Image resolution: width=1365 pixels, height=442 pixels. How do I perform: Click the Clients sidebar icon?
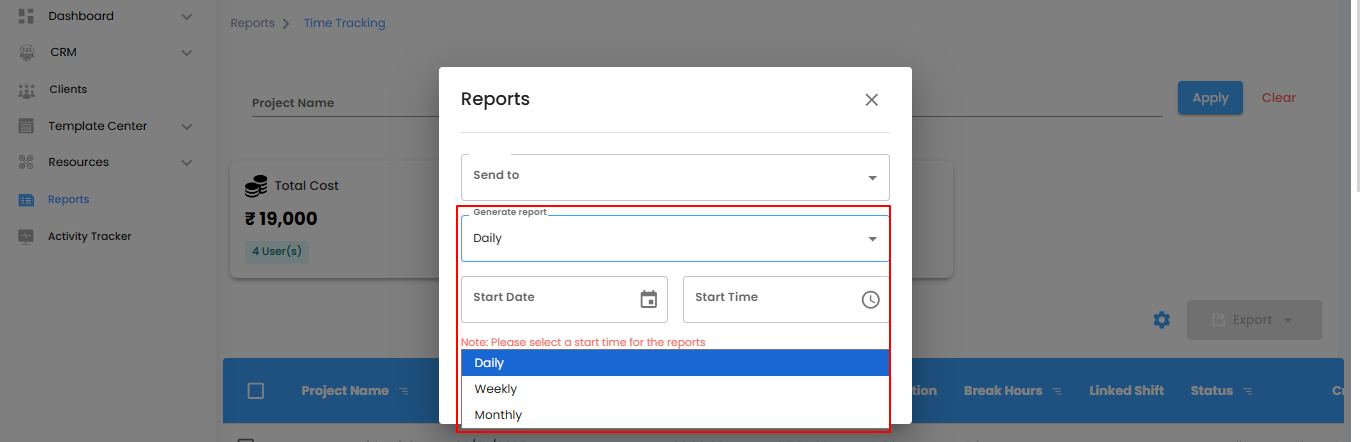click(x=27, y=90)
